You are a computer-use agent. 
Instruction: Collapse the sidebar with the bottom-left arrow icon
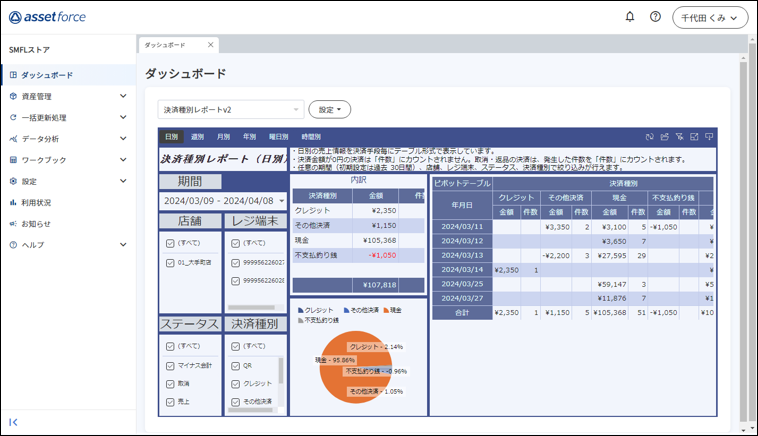pyautogui.click(x=13, y=423)
